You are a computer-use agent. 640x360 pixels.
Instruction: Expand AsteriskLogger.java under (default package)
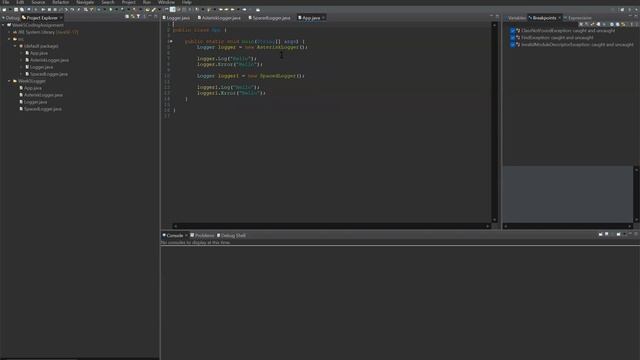coord(22,60)
